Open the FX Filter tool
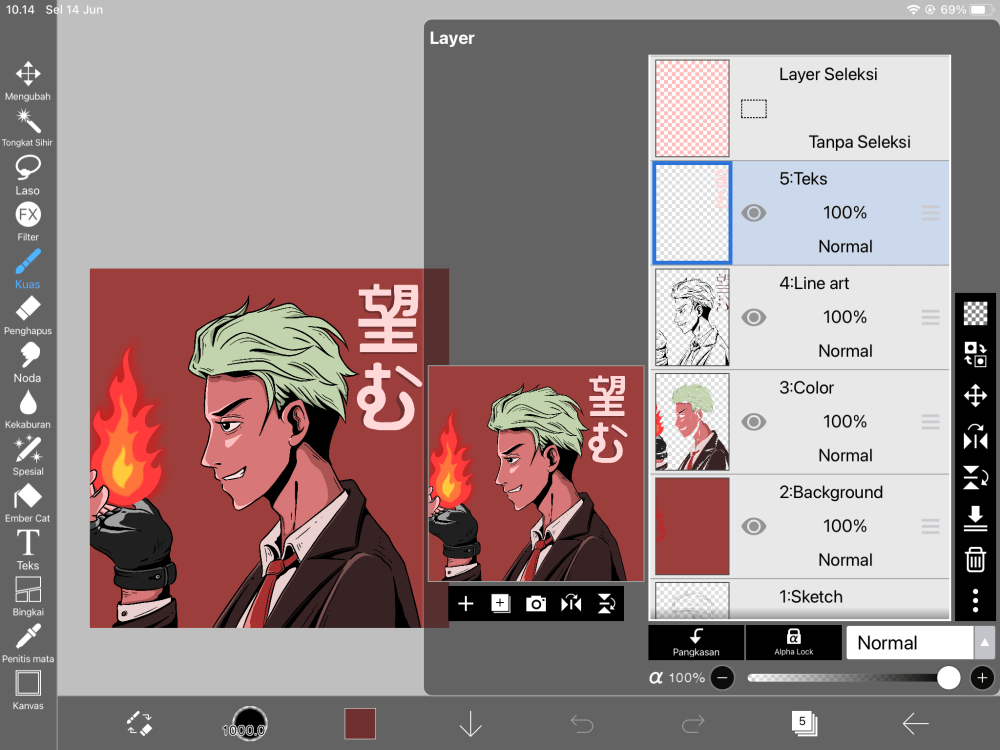Viewport: 1000px width, 750px height. coord(27,221)
